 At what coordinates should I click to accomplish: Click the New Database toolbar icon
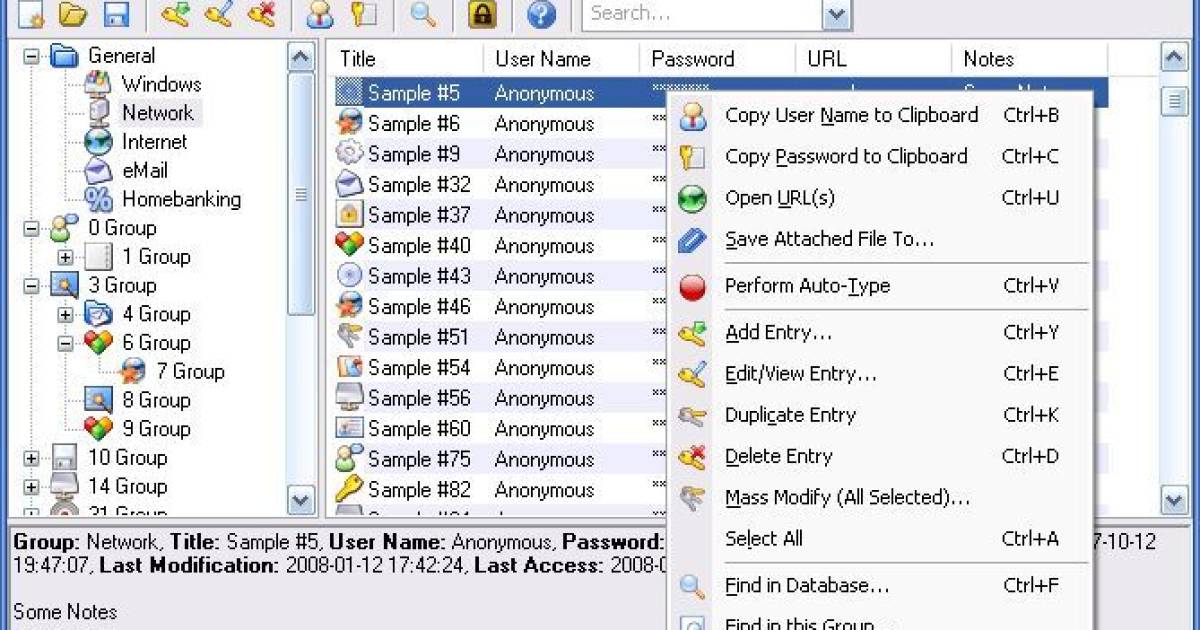click(33, 14)
